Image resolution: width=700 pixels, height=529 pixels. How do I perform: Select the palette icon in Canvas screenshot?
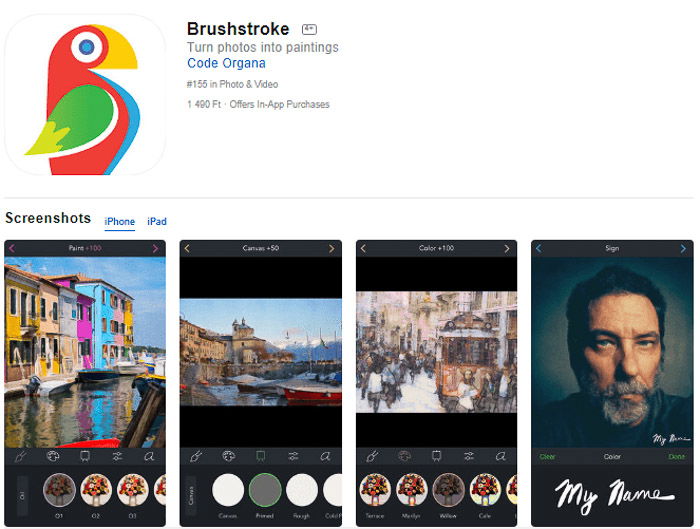click(229, 456)
